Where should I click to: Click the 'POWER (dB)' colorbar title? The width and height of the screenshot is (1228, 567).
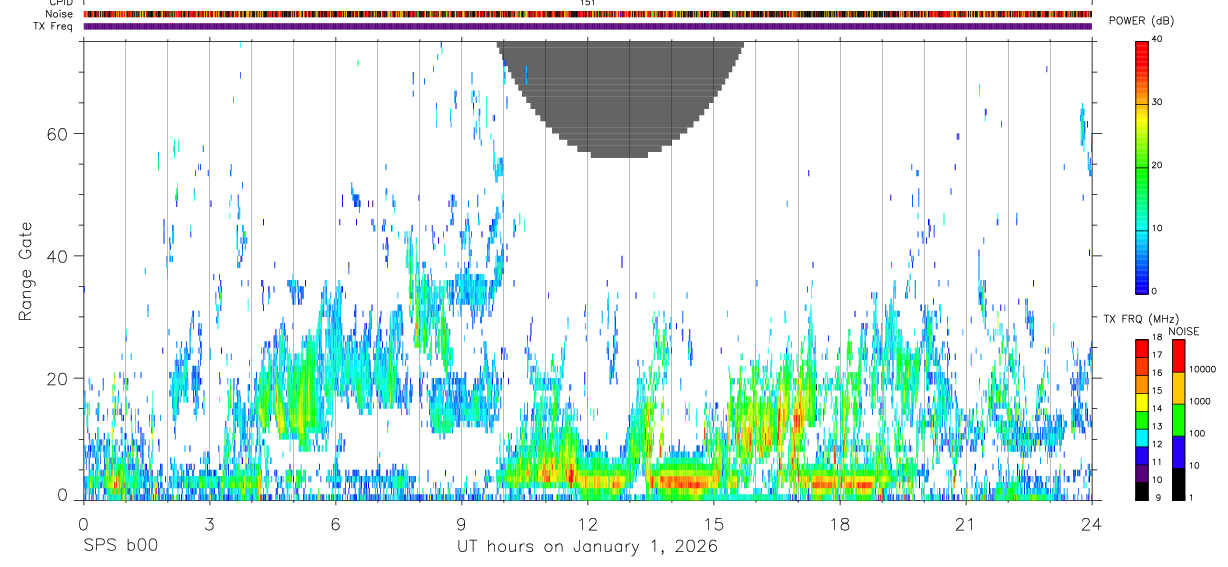click(x=1141, y=21)
